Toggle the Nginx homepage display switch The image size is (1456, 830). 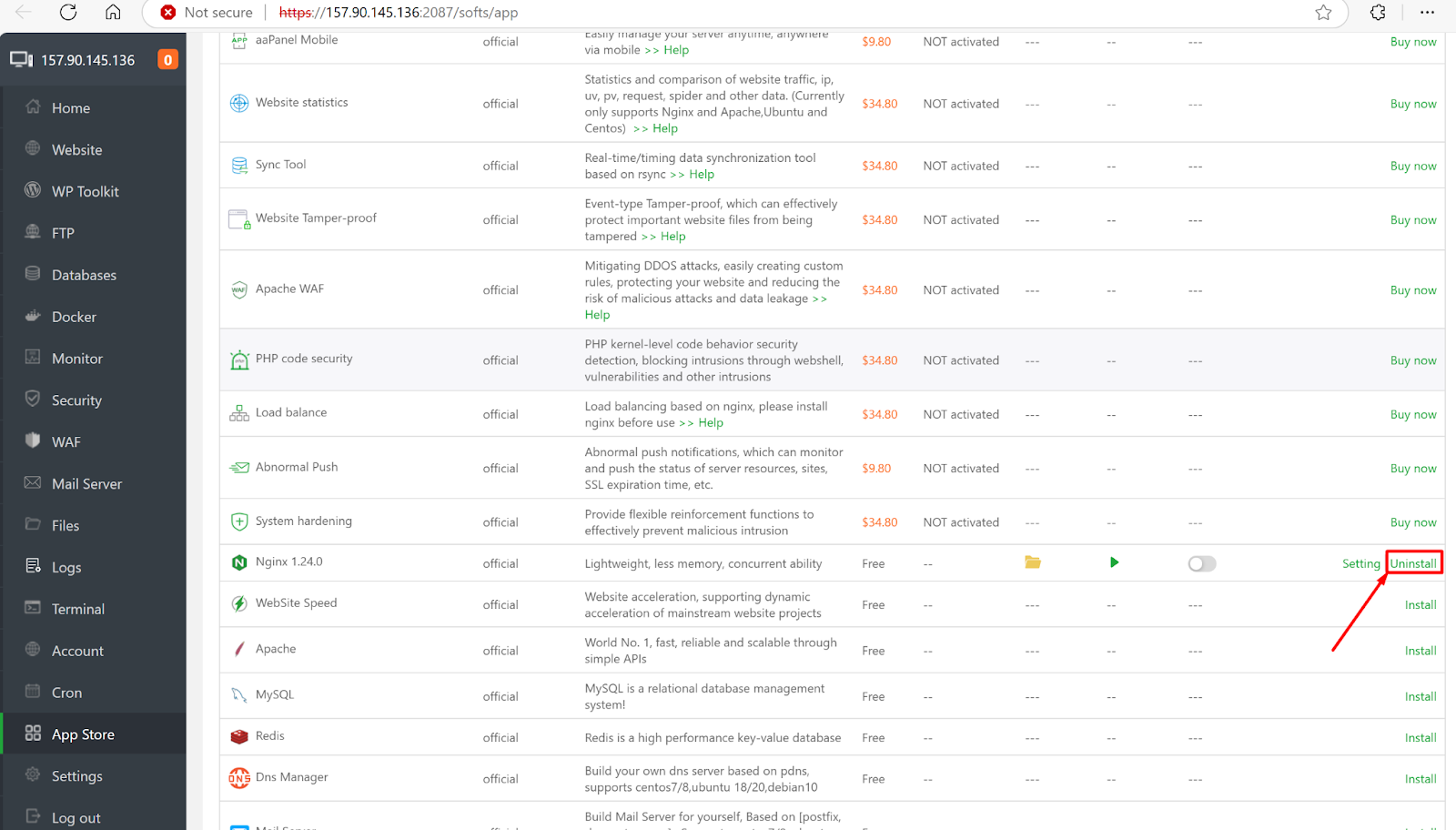1201,564
